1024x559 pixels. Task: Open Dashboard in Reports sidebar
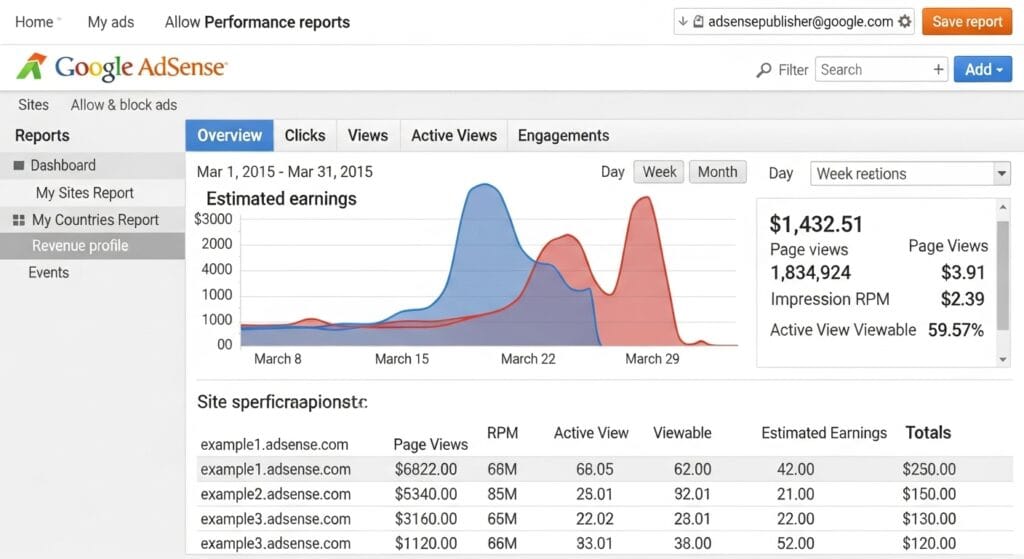[x=93, y=165]
